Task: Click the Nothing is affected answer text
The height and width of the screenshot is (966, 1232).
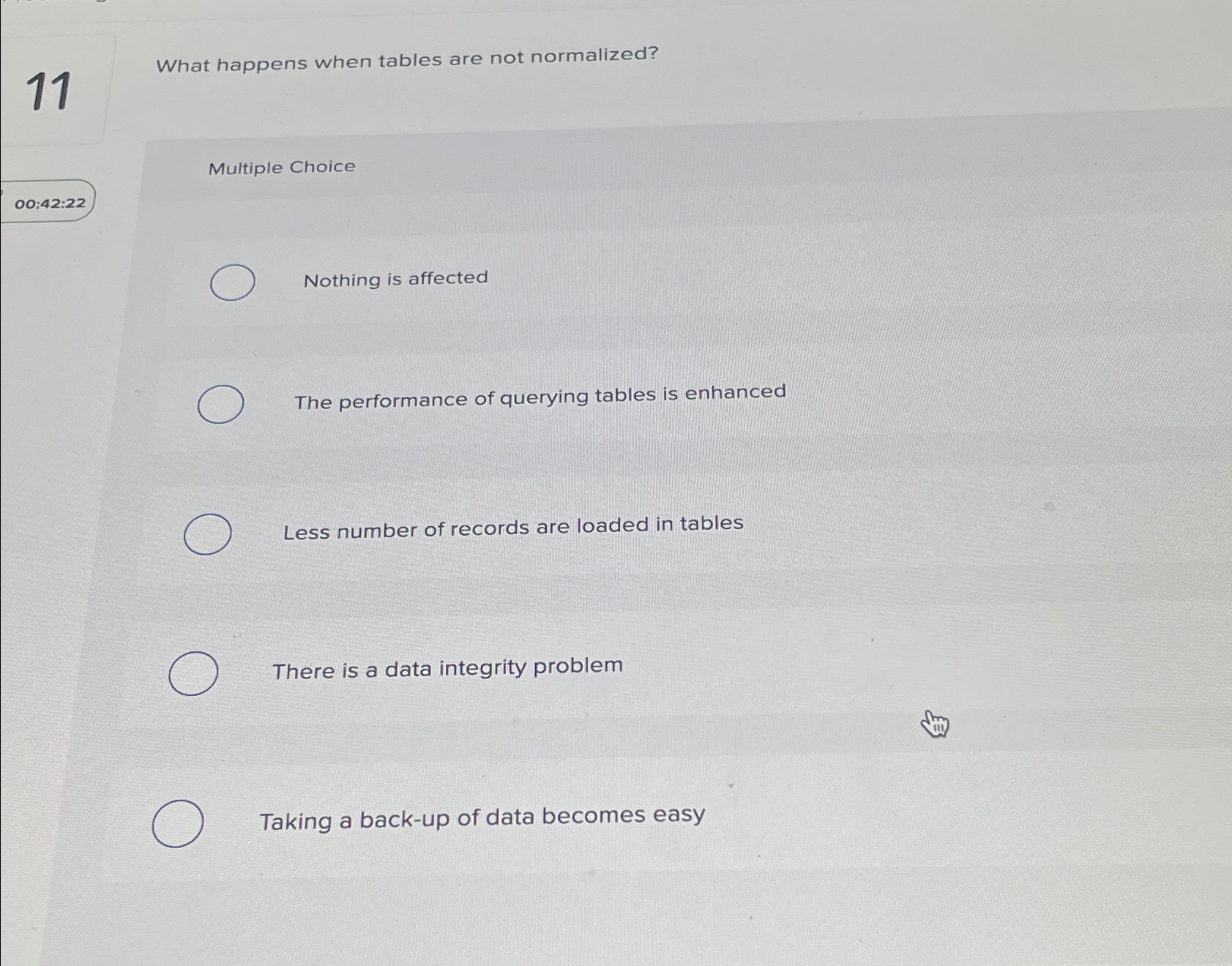Action: [x=396, y=279]
